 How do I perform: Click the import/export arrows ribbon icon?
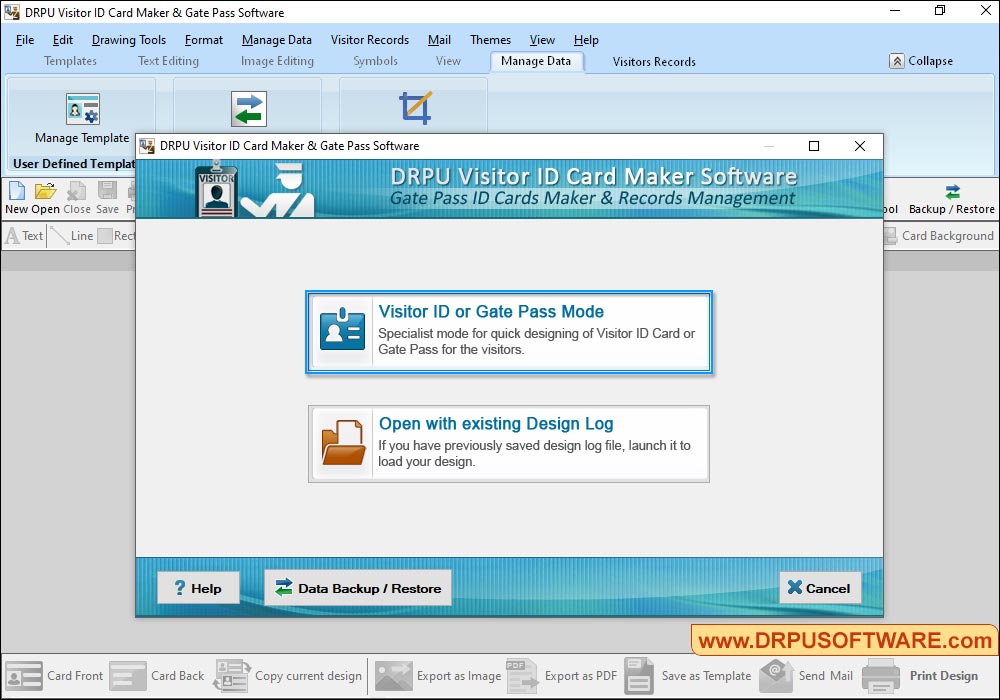(x=249, y=109)
